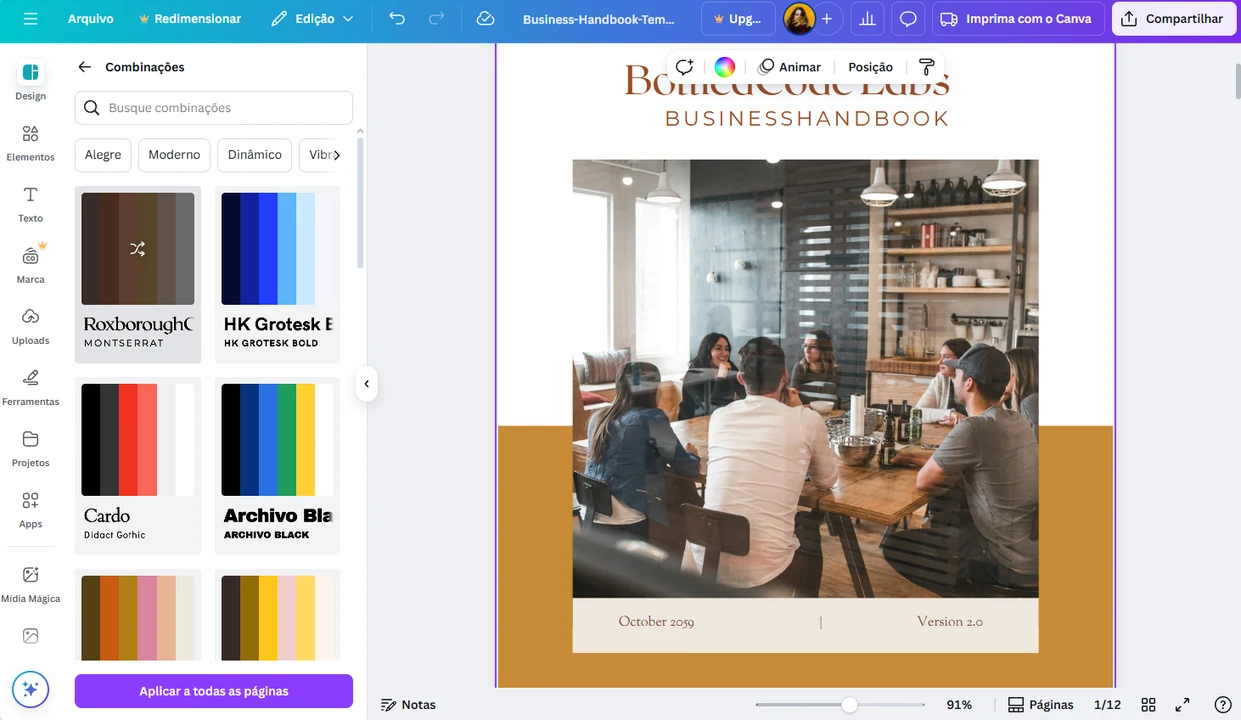The height and width of the screenshot is (720, 1241).
Task: Click the 1/12 page indicator
Action: (x=1107, y=705)
